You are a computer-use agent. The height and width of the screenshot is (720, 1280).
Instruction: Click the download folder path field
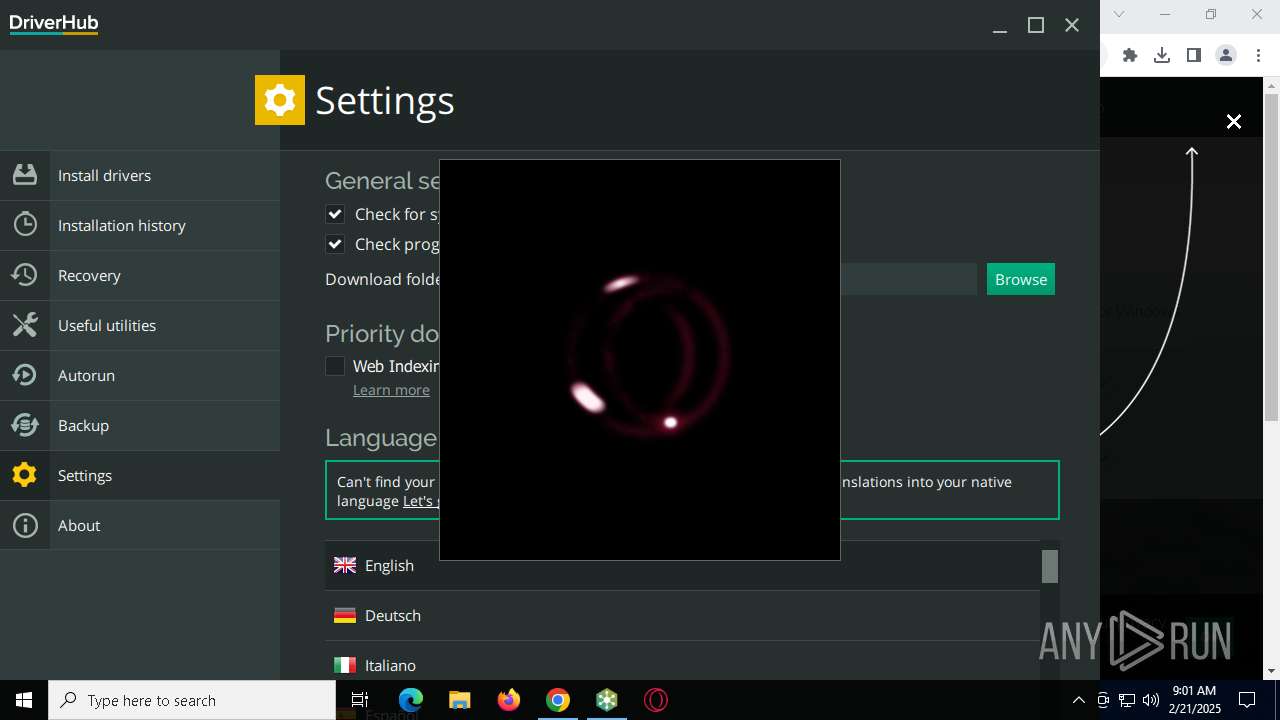[x=908, y=279]
